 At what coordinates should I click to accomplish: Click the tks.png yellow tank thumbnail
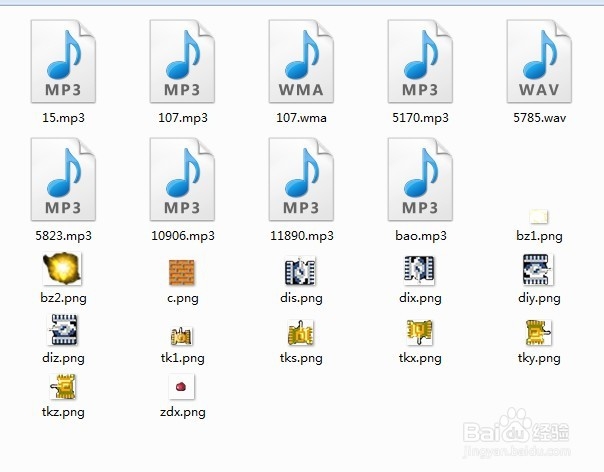click(301, 333)
